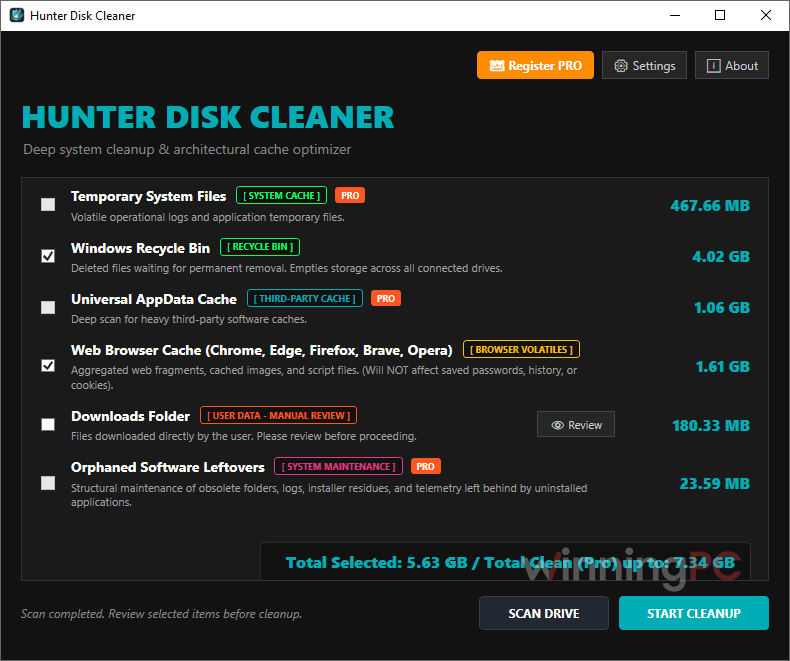Screen dimensions: 790x661
Task: Click the HUNTER DISK CLEANER heading
Action: (208, 117)
